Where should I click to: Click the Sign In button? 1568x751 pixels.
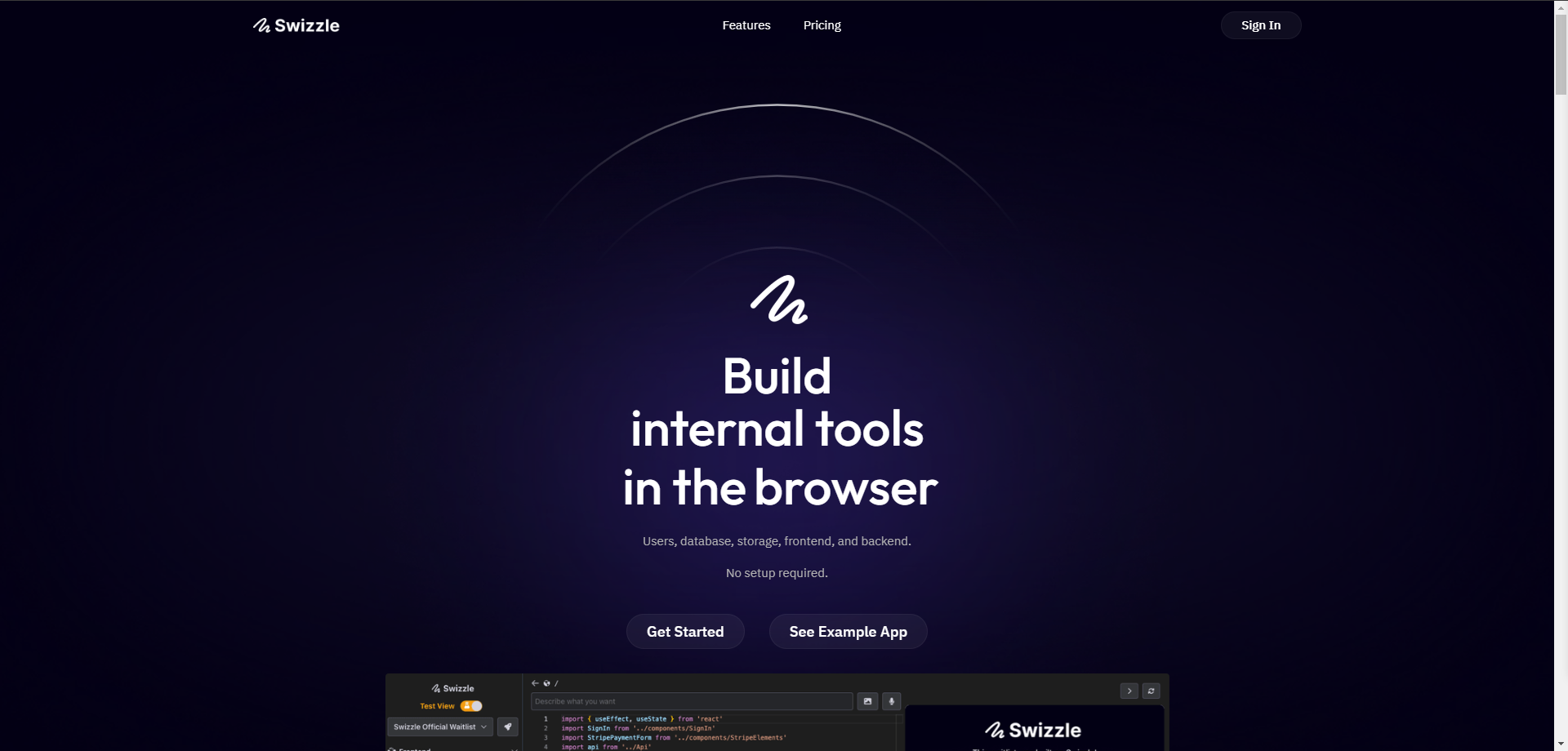coord(1260,25)
